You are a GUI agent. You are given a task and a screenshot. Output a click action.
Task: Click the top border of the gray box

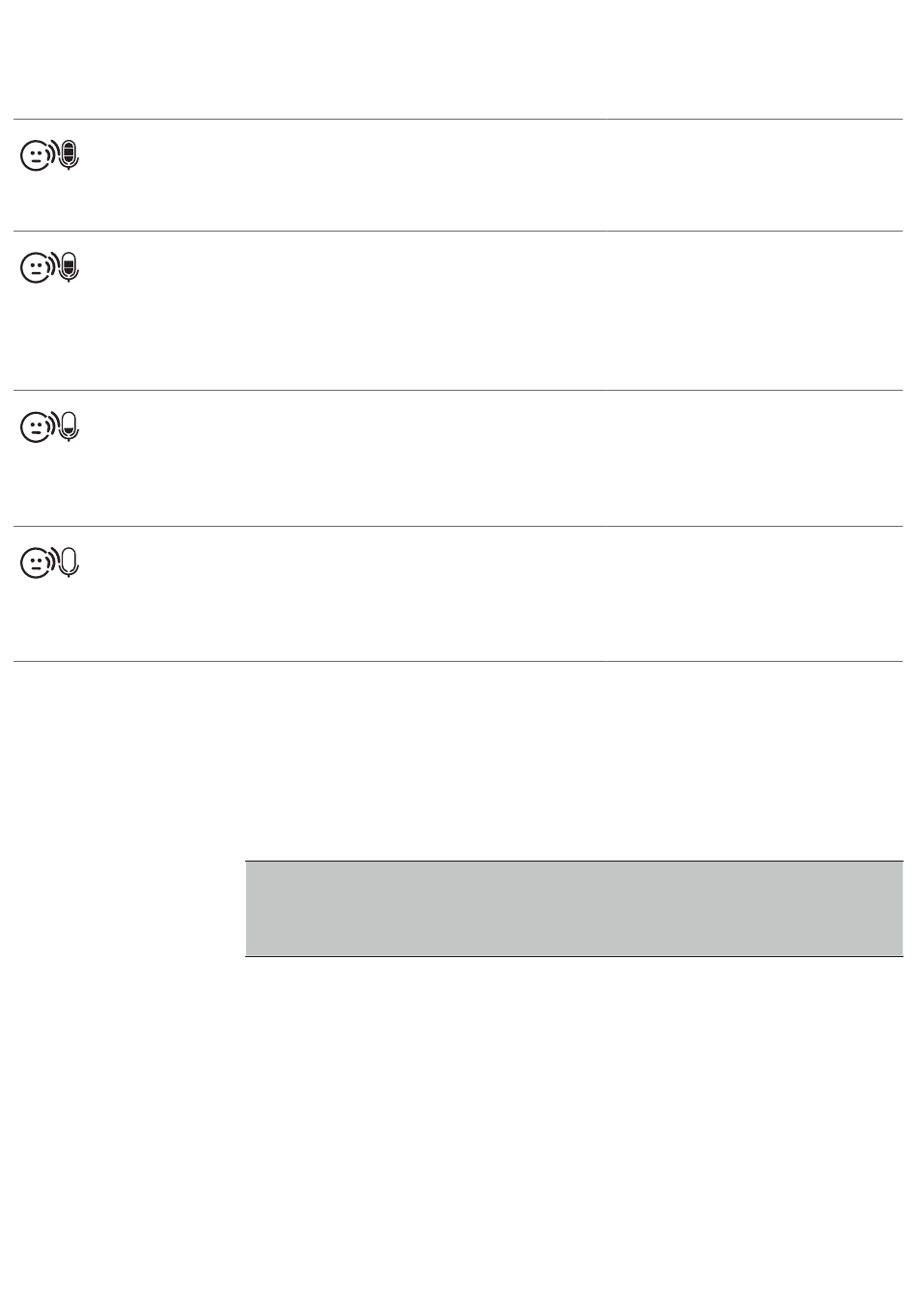tap(573, 861)
